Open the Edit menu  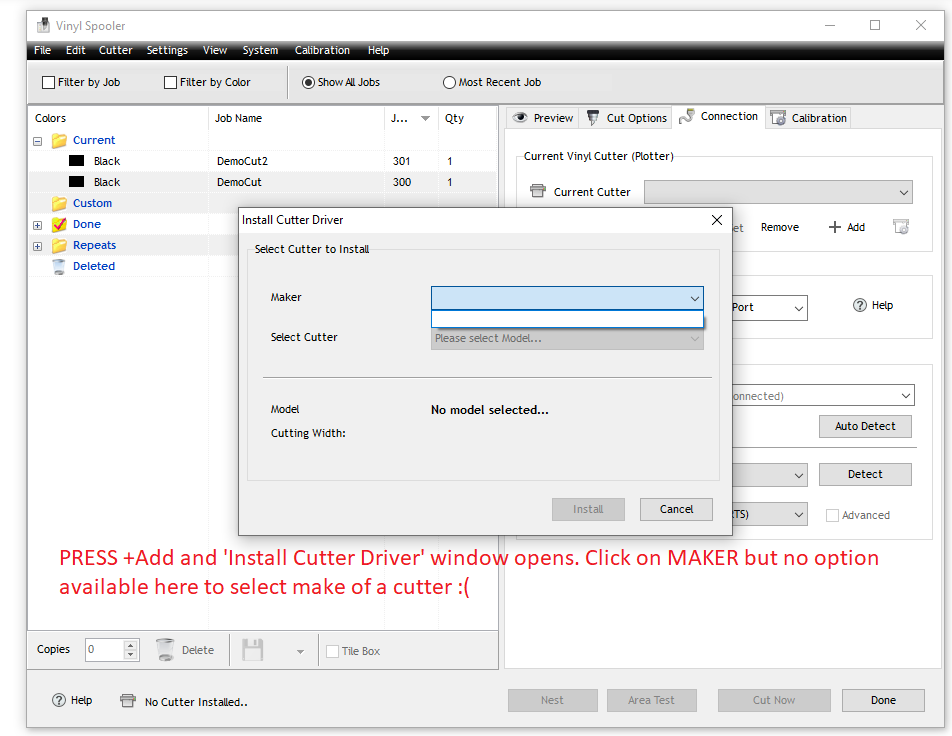click(75, 50)
